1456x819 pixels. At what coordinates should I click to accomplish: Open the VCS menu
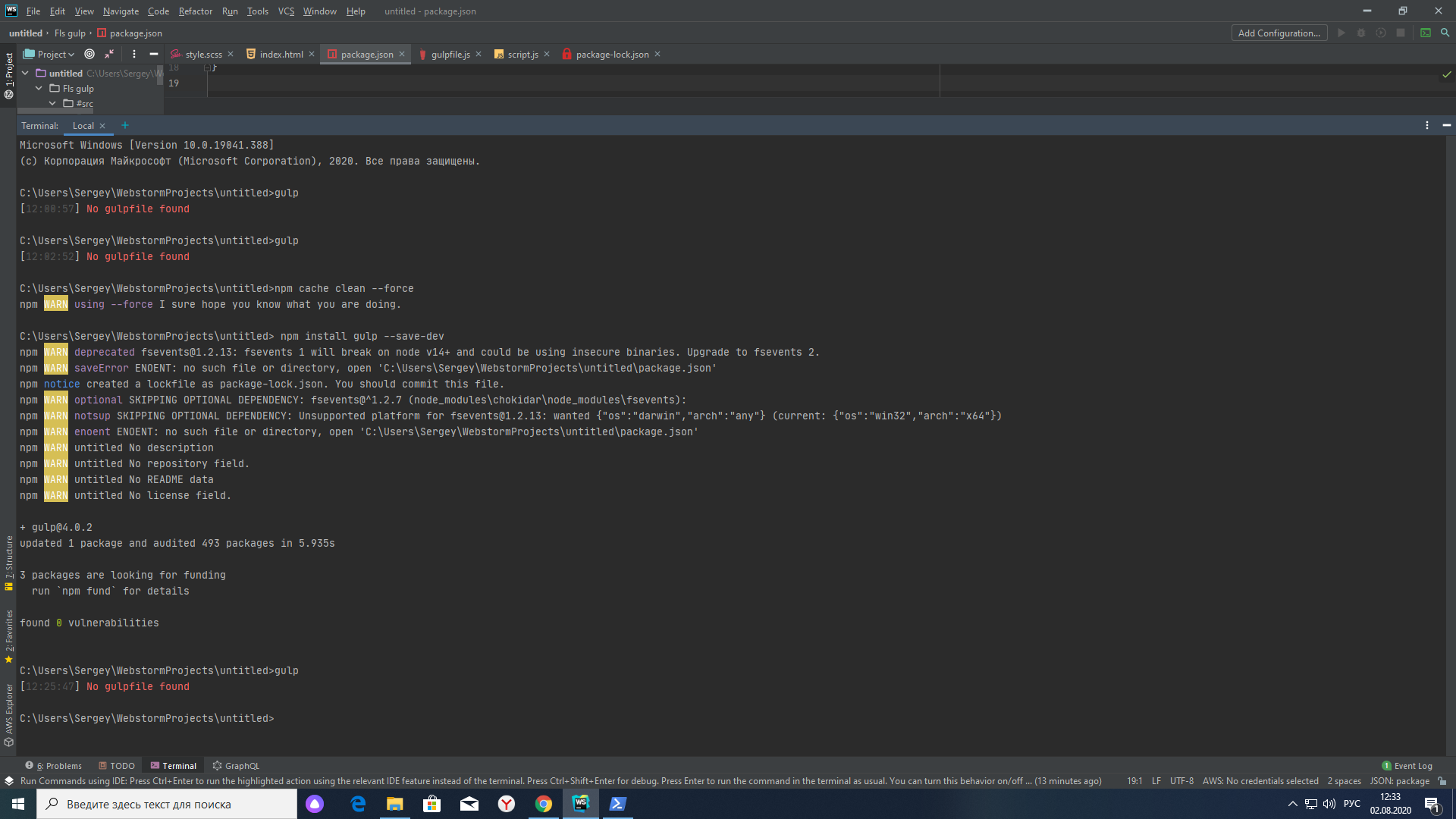click(286, 11)
